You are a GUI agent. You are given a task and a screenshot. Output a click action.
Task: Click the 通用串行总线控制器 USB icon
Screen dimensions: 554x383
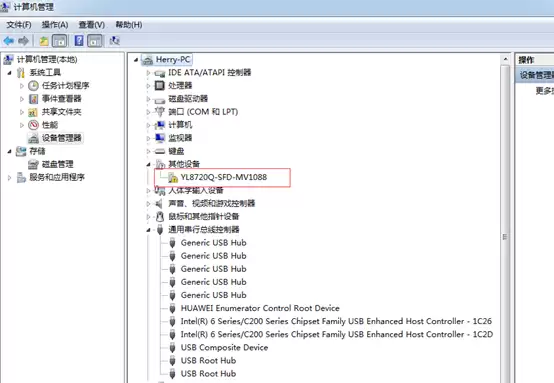(160, 230)
